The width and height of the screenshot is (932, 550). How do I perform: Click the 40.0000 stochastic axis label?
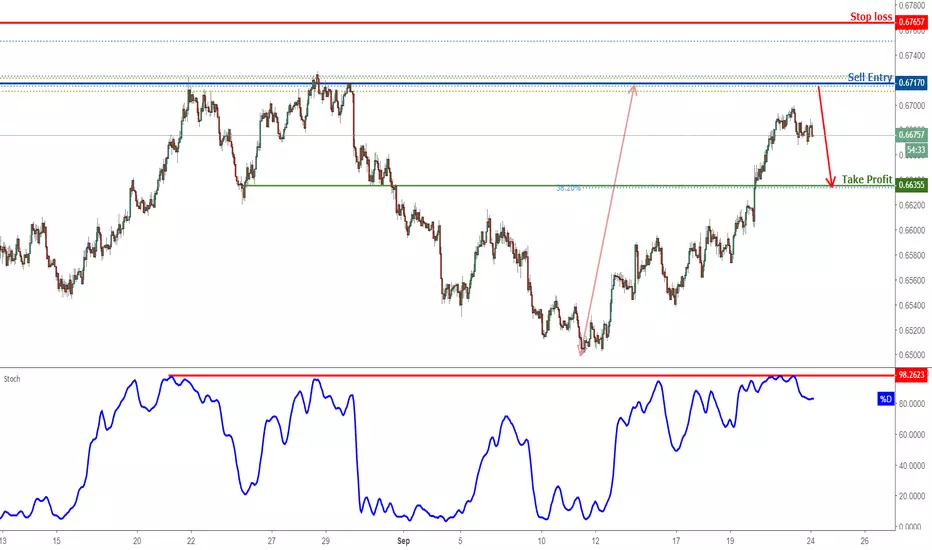pyautogui.click(x=912, y=466)
